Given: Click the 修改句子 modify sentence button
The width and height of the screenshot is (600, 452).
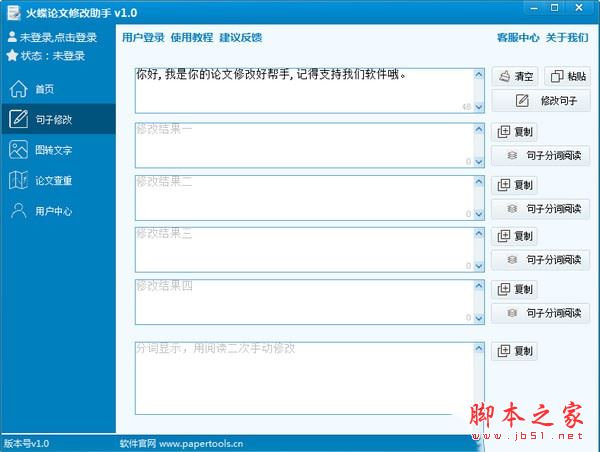Looking at the screenshot, I should 541,101.
